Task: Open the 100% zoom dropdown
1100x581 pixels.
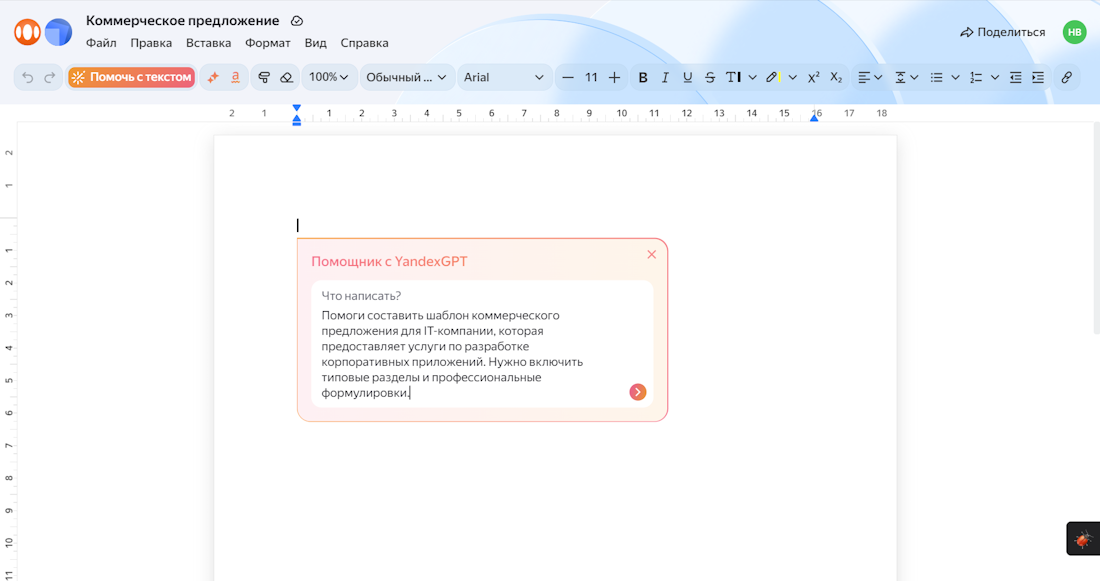Action: [329, 77]
